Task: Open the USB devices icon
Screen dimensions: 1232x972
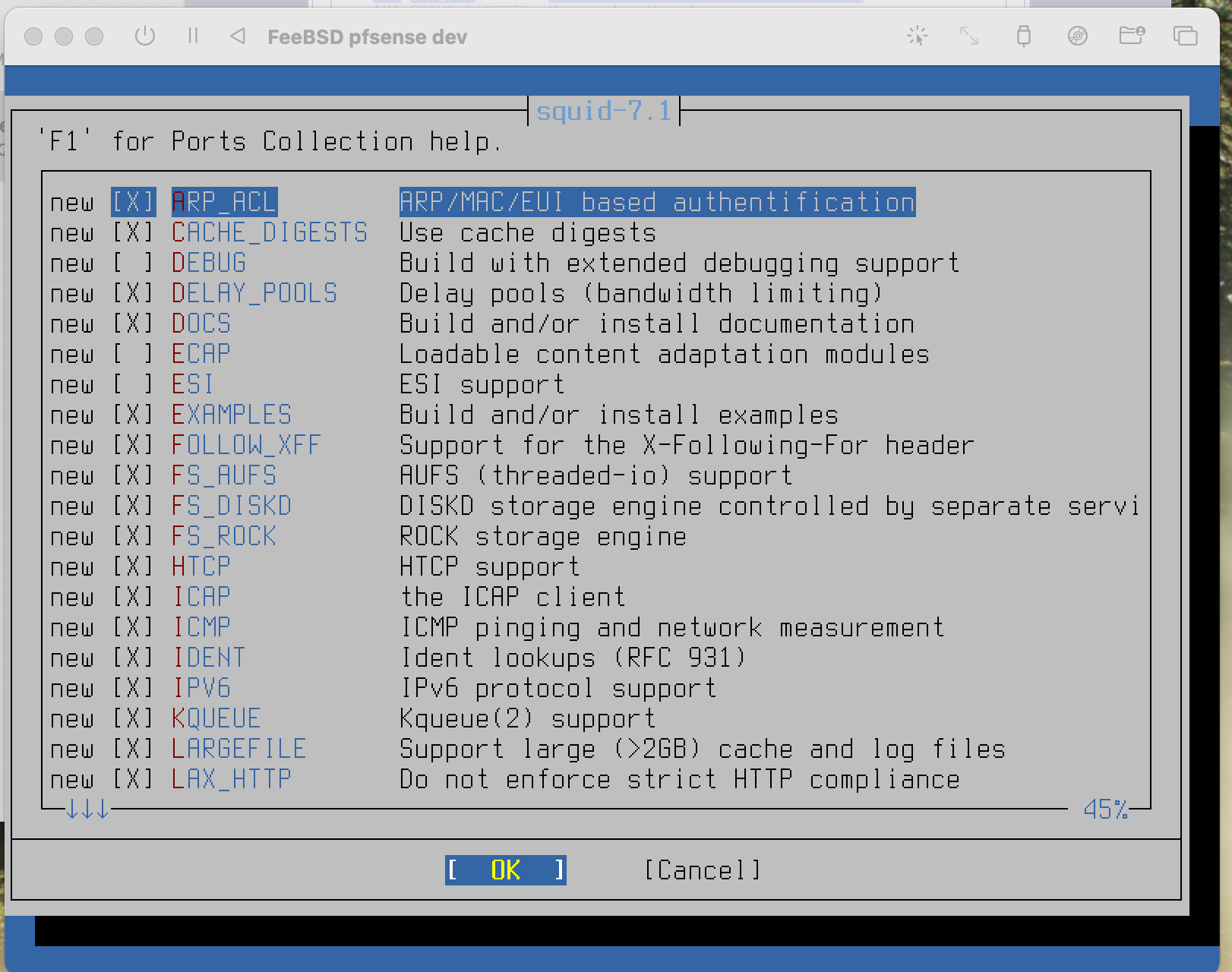Action: (1024, 36)
